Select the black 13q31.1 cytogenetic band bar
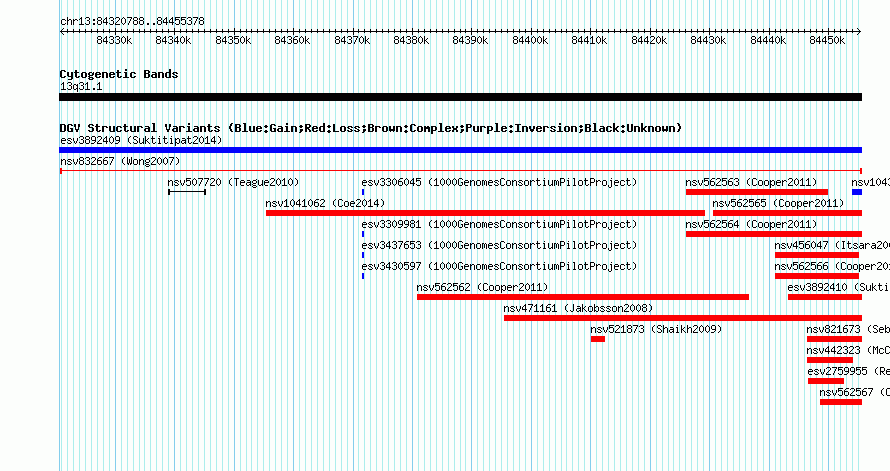The width and height of the screenshot is (890, 471). tap(460, 97)
